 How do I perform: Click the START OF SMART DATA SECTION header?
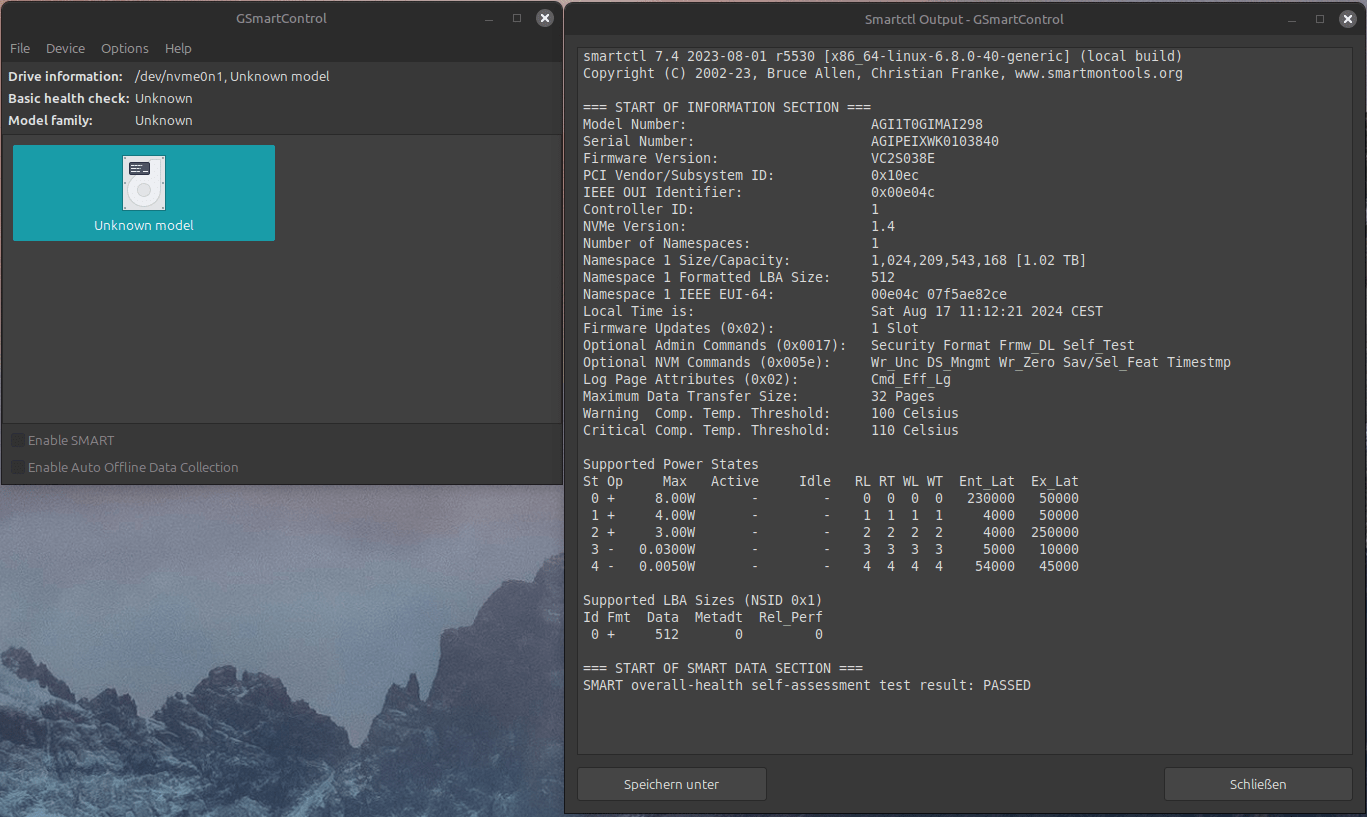[723, 668]
